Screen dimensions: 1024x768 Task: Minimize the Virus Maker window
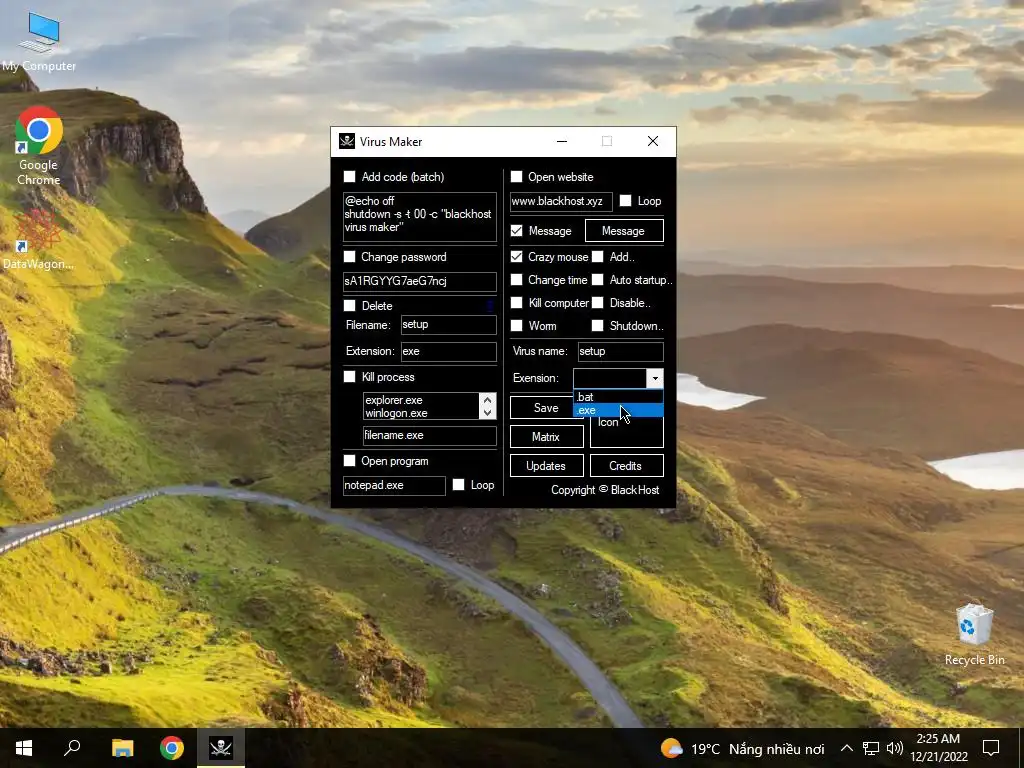[562, 141]
